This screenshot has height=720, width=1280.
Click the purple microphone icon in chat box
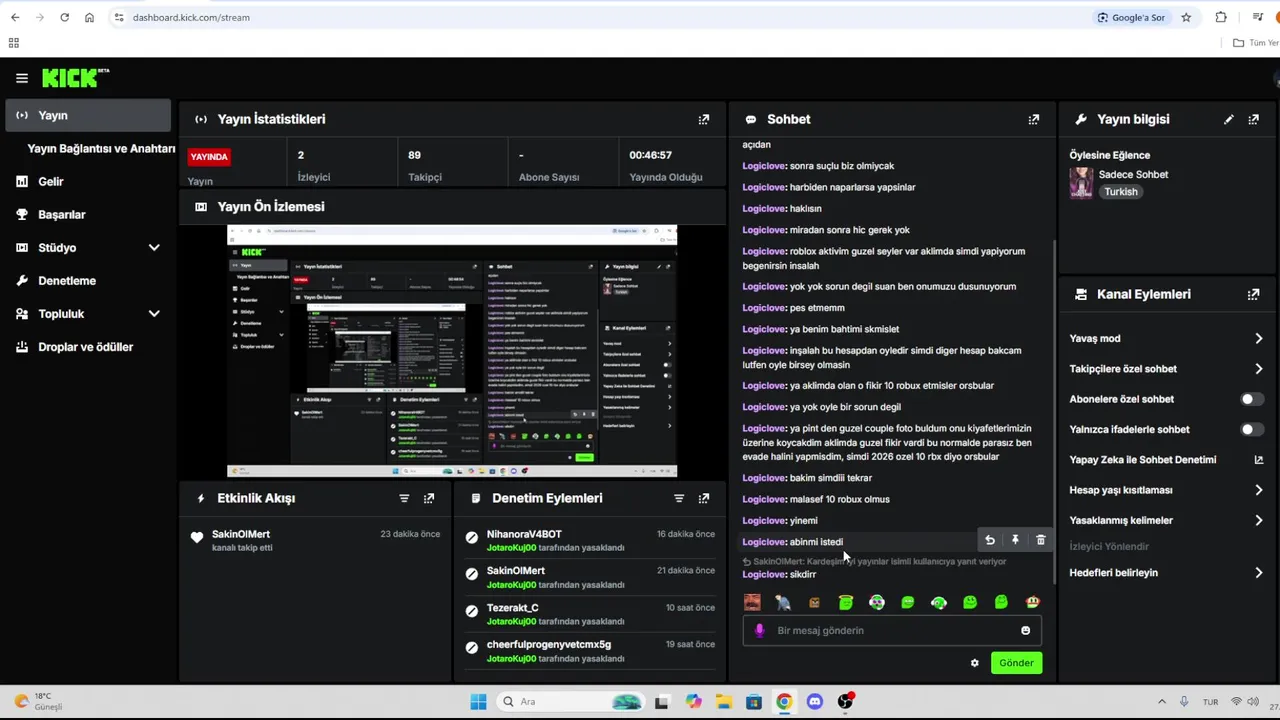(x=760, y=630)
